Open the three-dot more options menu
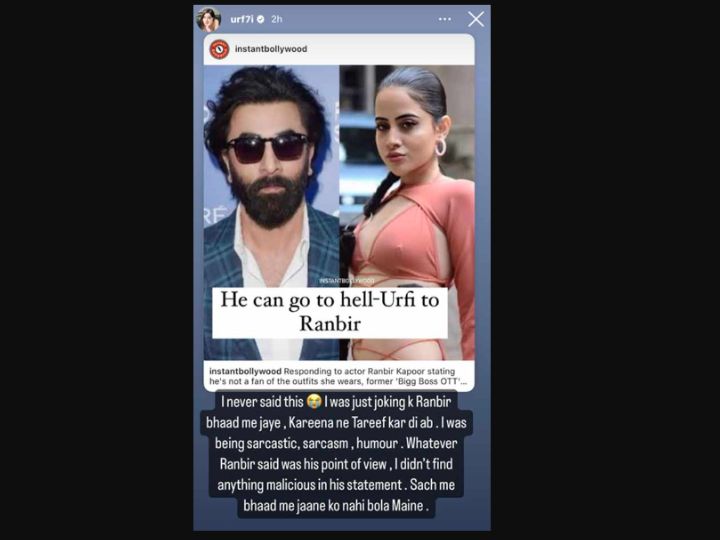 coord(444,19)
